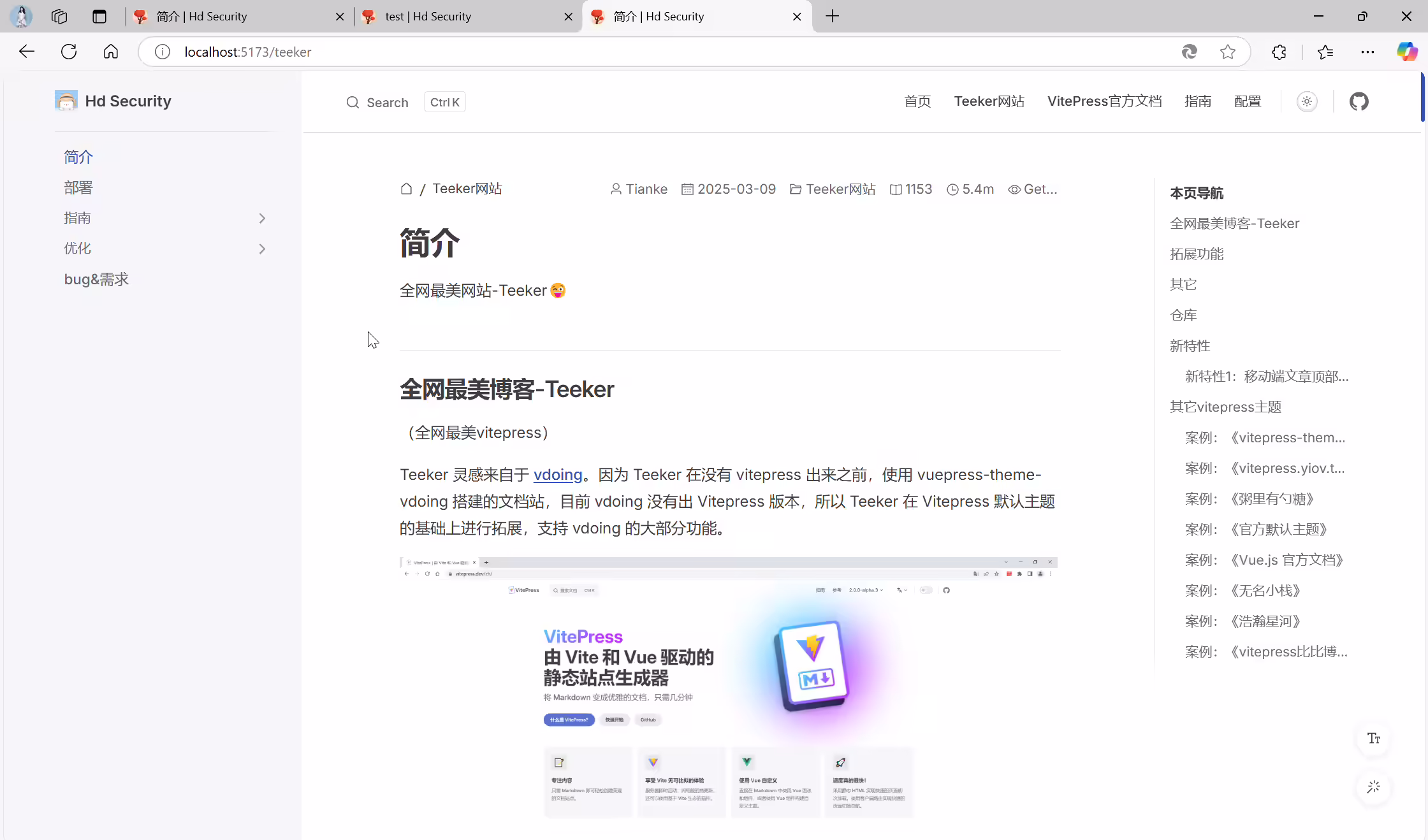Open VitePress官方文档 in the top navigation

(x=1105, y=101)
